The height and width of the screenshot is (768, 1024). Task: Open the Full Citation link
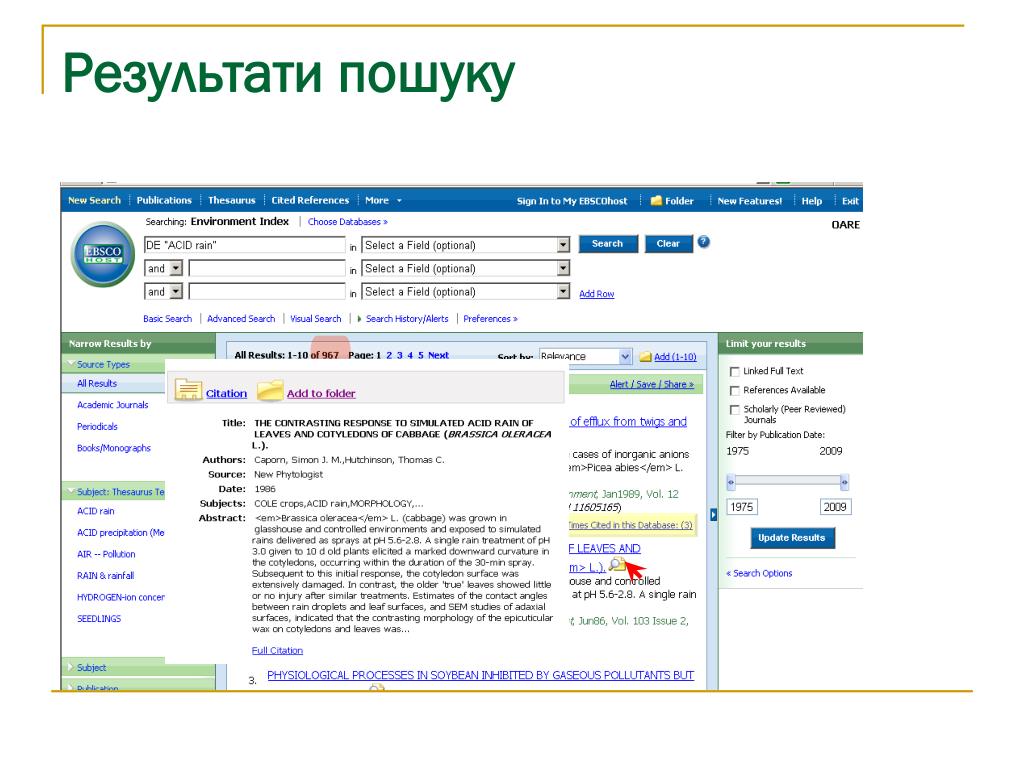click(x=277, y=650)
